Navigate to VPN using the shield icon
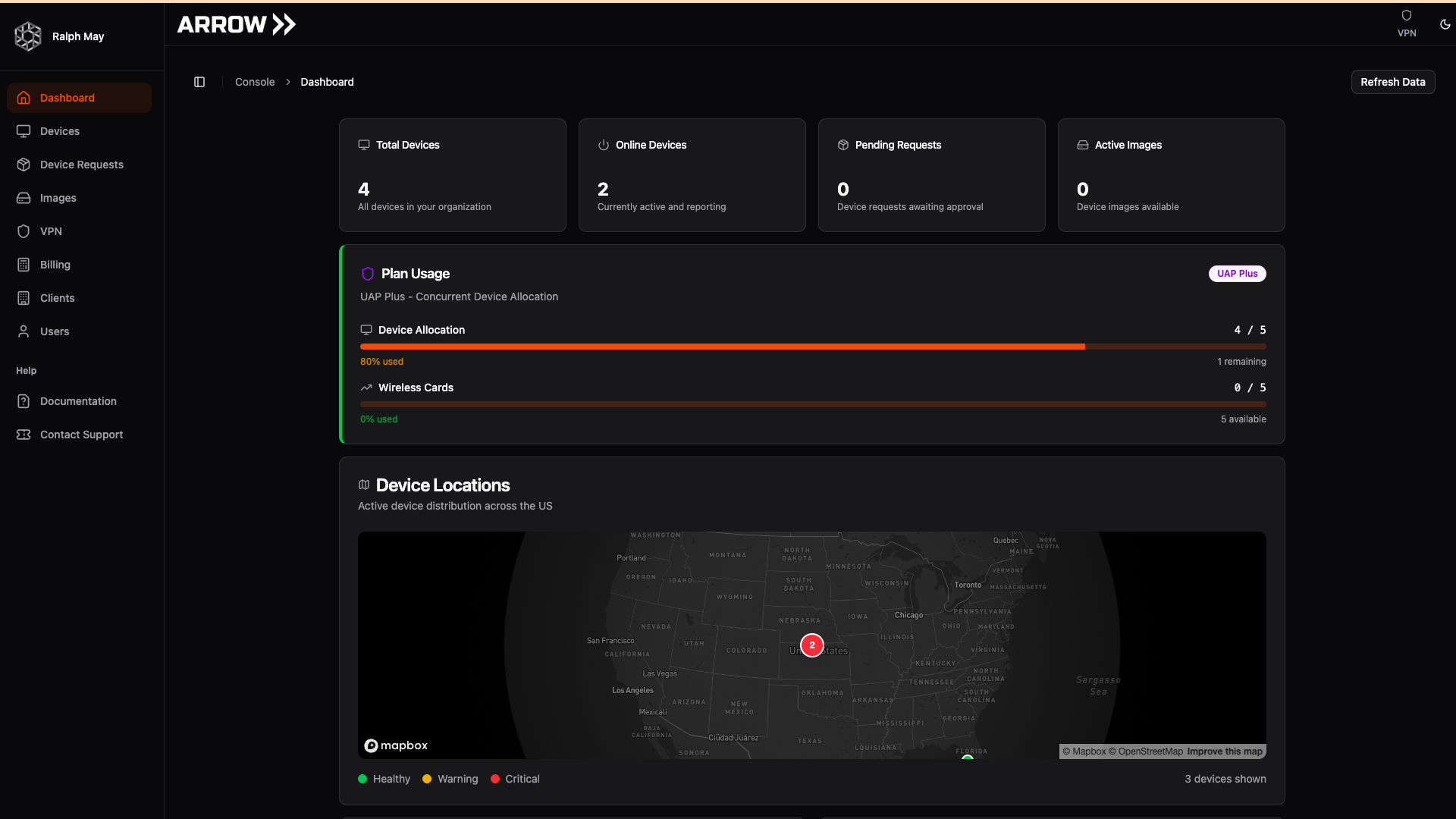This screenshot has width=1456, height=819. (51, 231)
